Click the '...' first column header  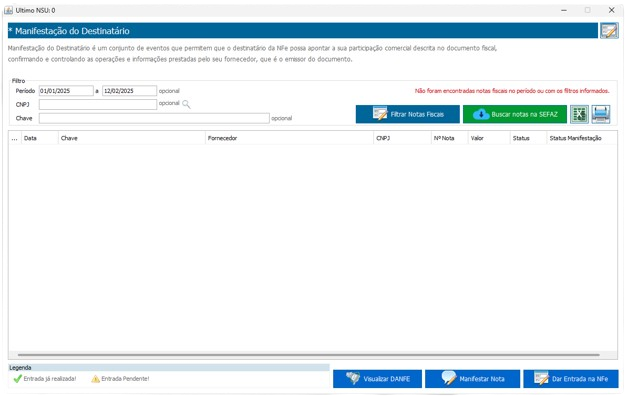[15, 138]
